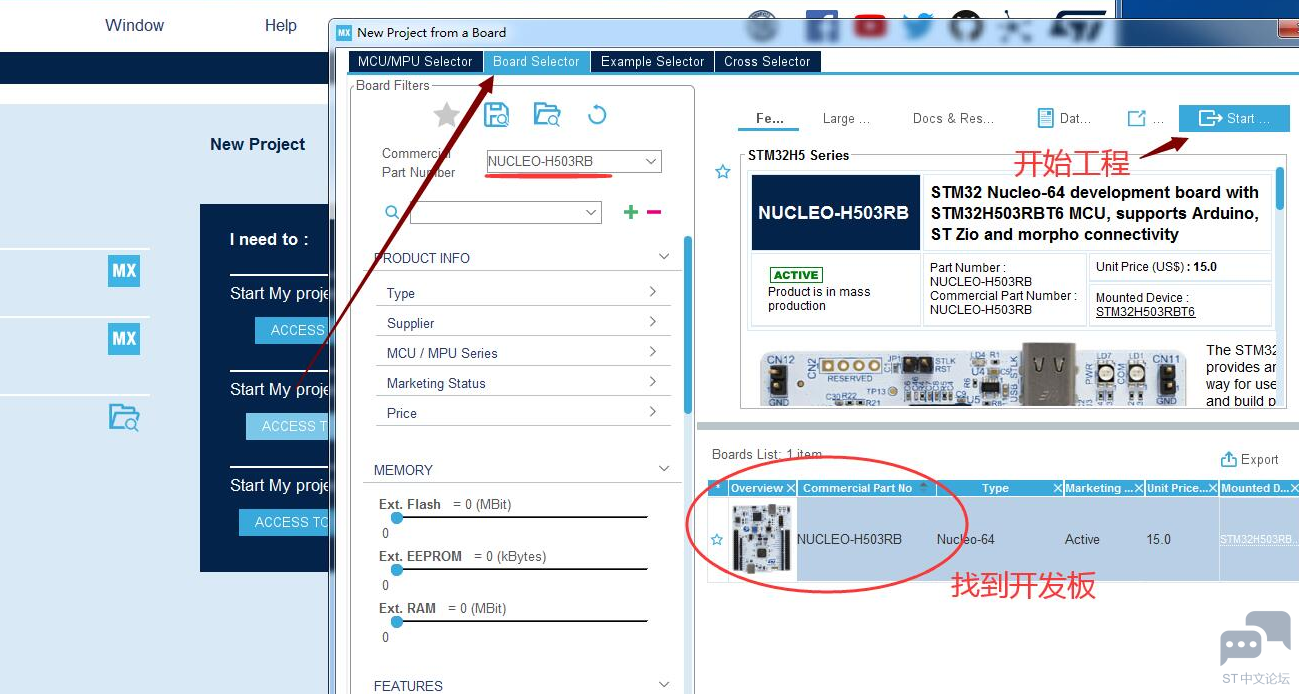
Task: Open the Docs & Resources detail tab
Action: pyautogui.click(x=953, y=118)
